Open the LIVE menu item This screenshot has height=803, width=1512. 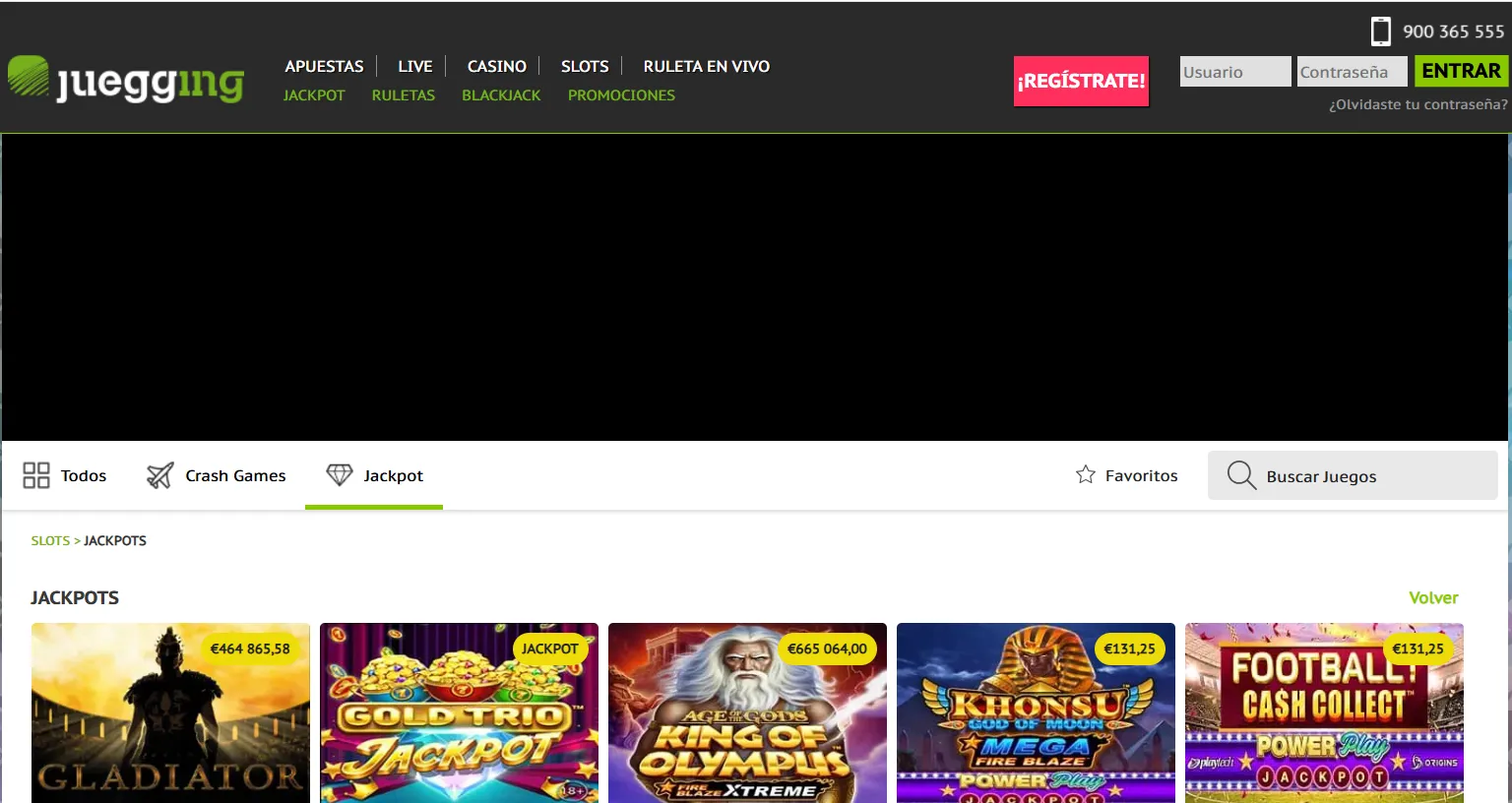414,66
